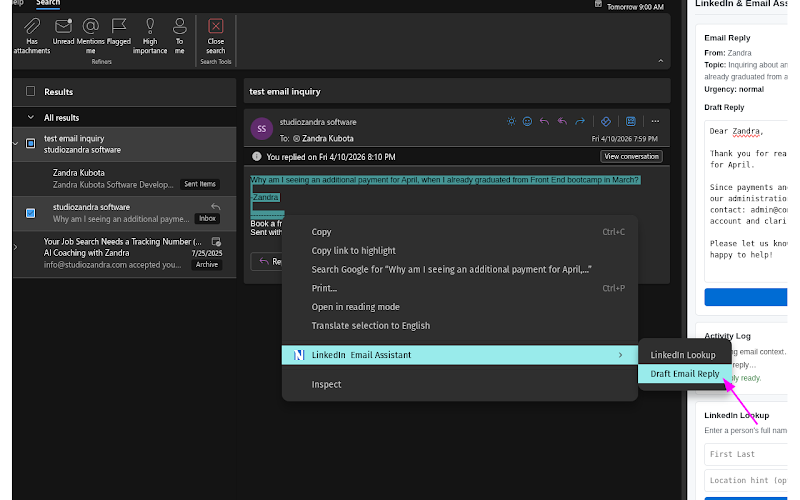Viewport: 800px width, 500px height.
Task: Select all with the Results checkbox
Action: tap(31, 91)
